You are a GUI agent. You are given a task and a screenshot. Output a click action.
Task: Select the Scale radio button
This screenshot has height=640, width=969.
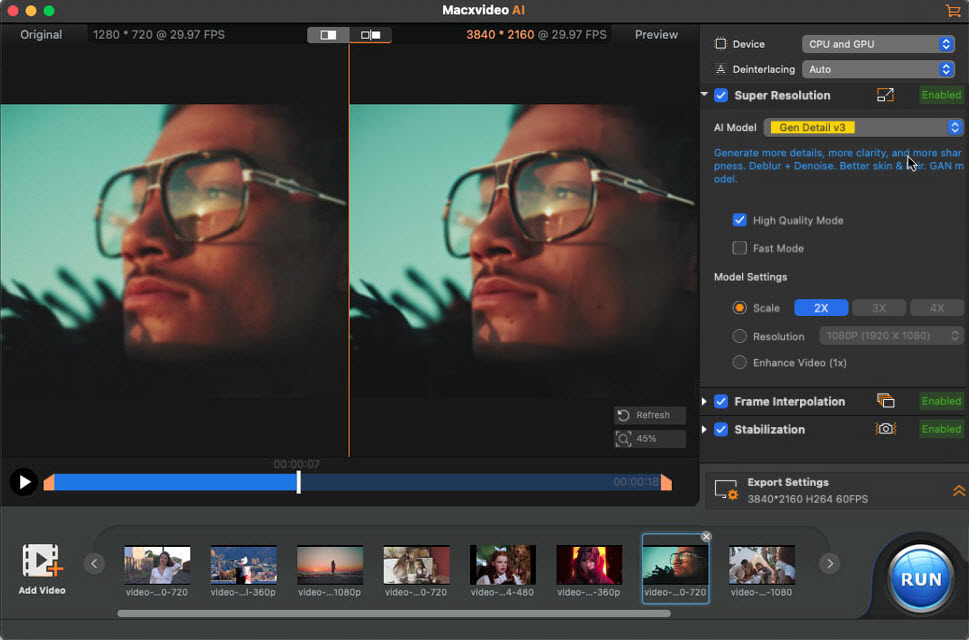pos(739,308)
